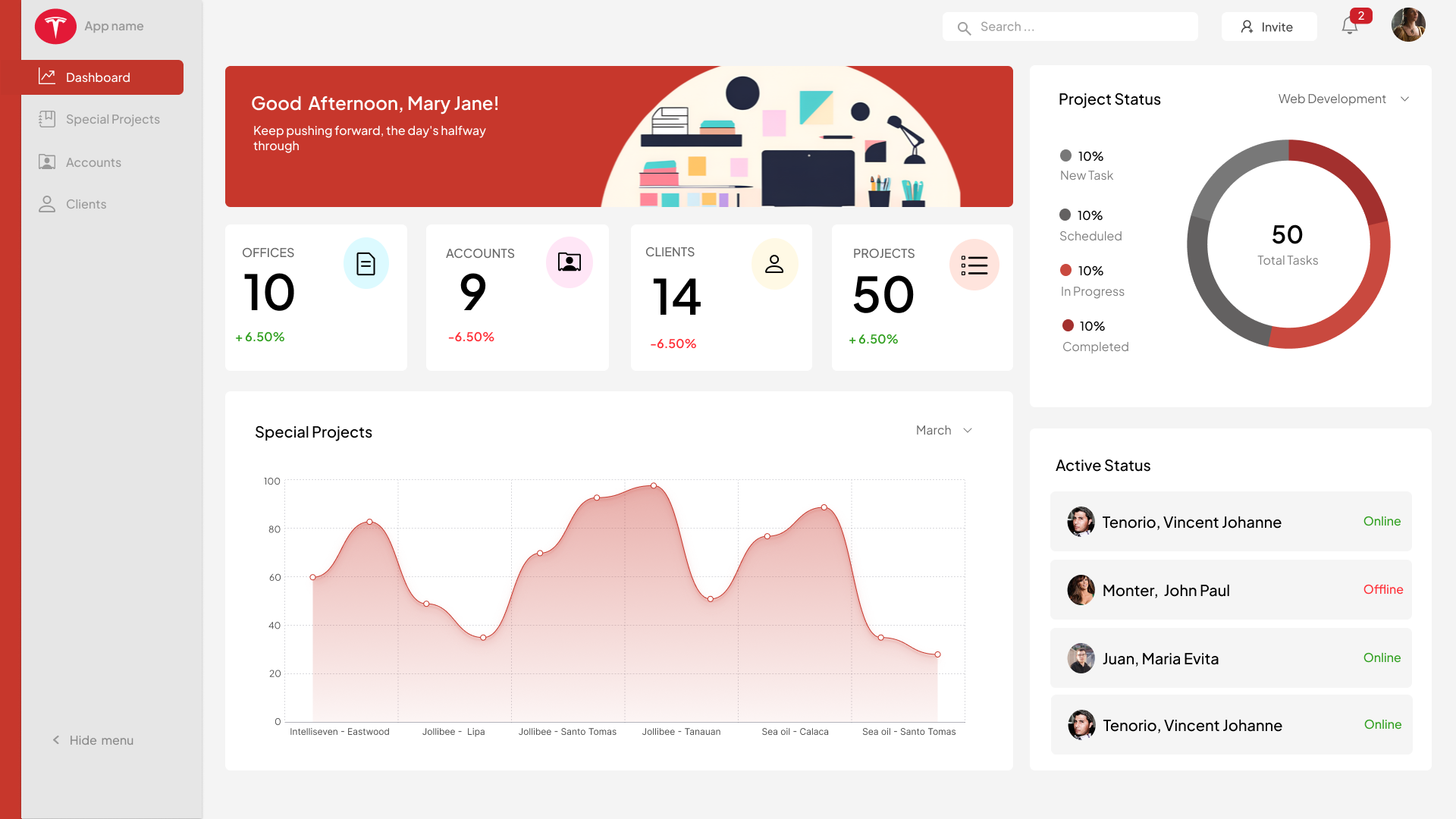The image size is (1456, 819).
Task: Expand the March month selector
Action: pos(943,430)
